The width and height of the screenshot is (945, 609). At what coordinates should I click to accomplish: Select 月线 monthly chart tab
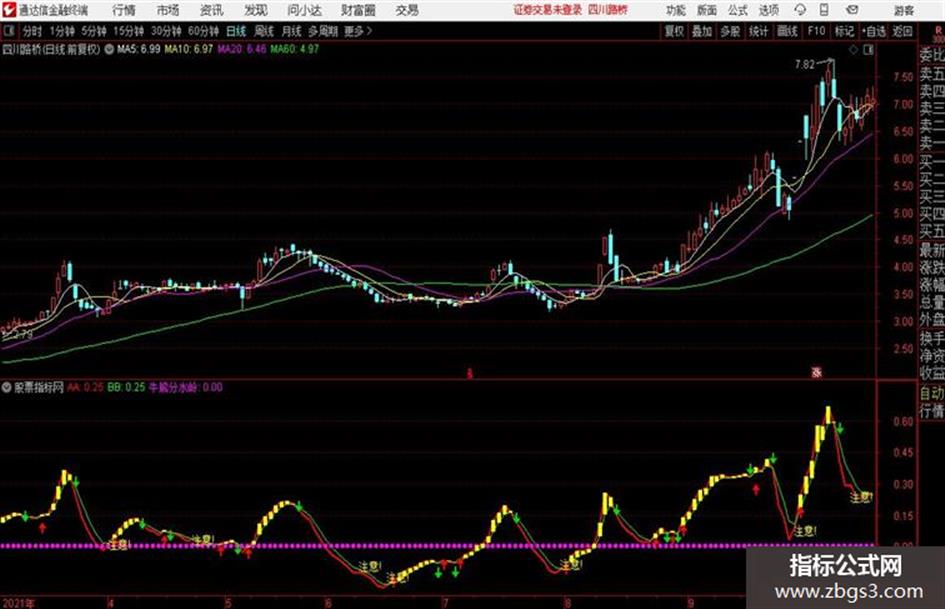point(292,31)
